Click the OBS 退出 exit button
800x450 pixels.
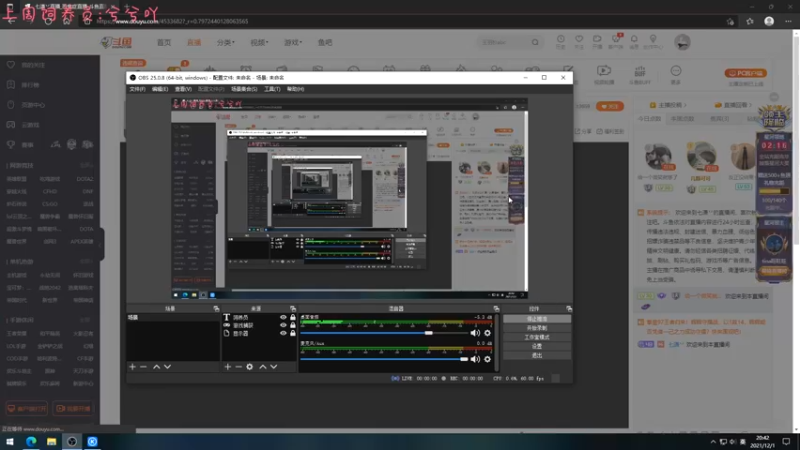(537, 356)
